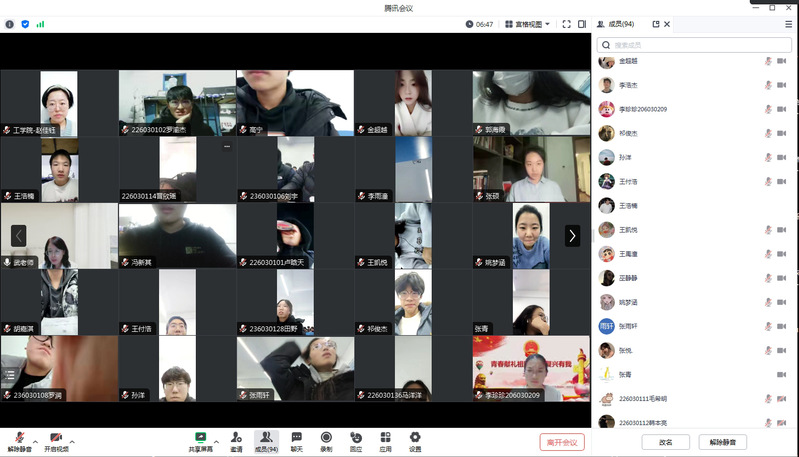Pop out the members panel window
This screenshot has height=457, width=799.
coord(656,24)
